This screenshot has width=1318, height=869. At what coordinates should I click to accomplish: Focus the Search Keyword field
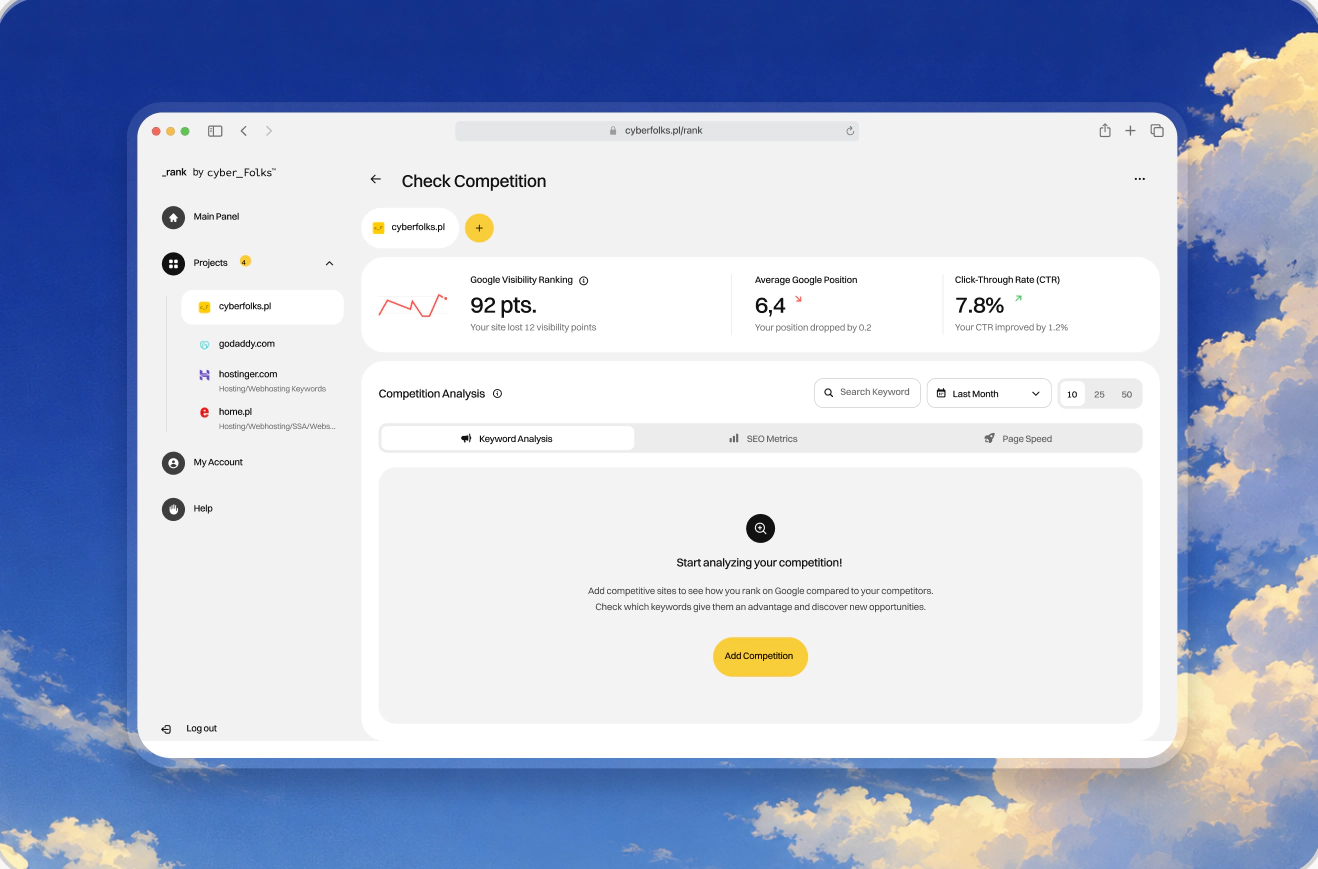coord(867,393)
